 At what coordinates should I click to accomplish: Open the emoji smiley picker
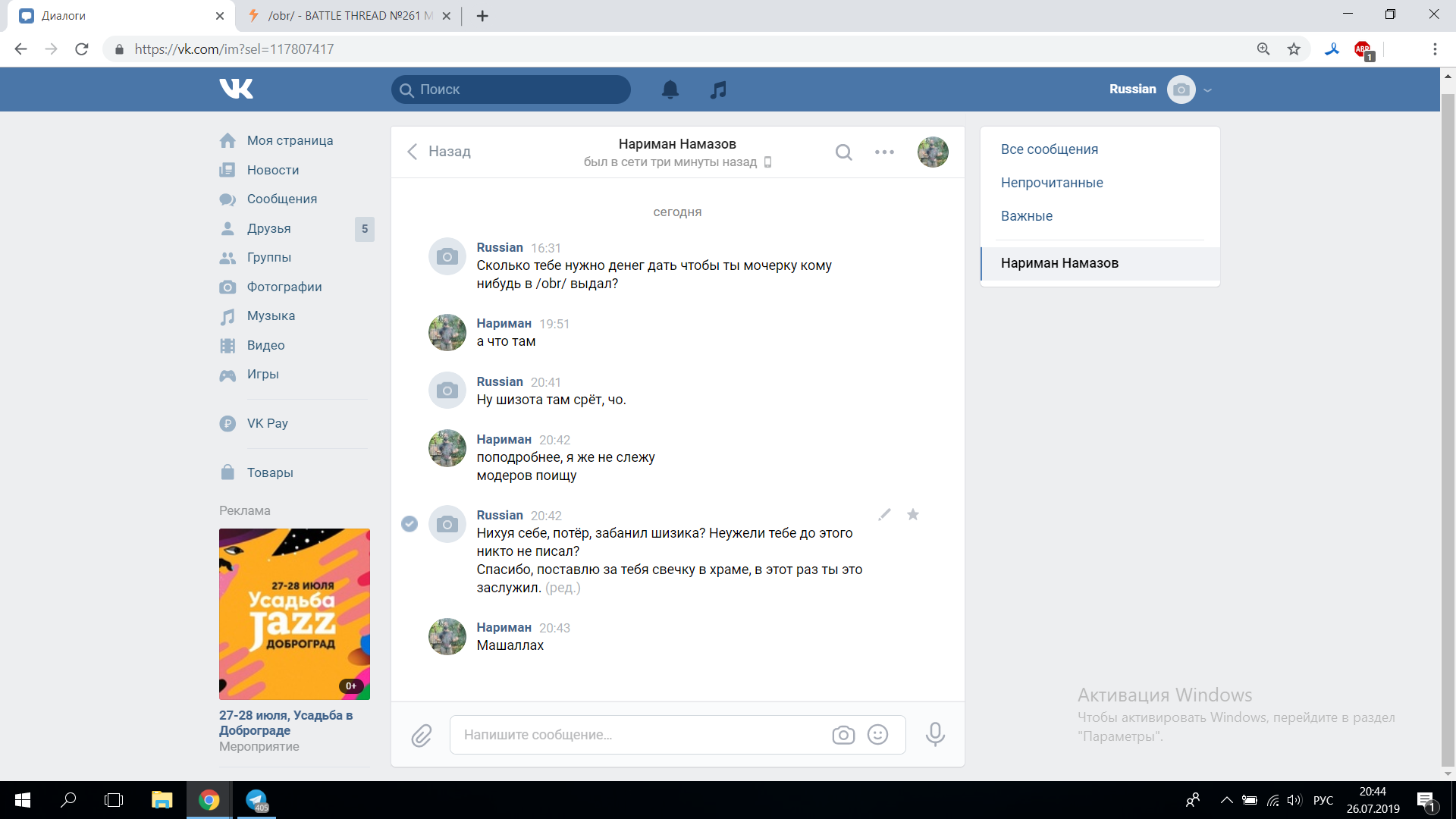click(x=877, y=734)
